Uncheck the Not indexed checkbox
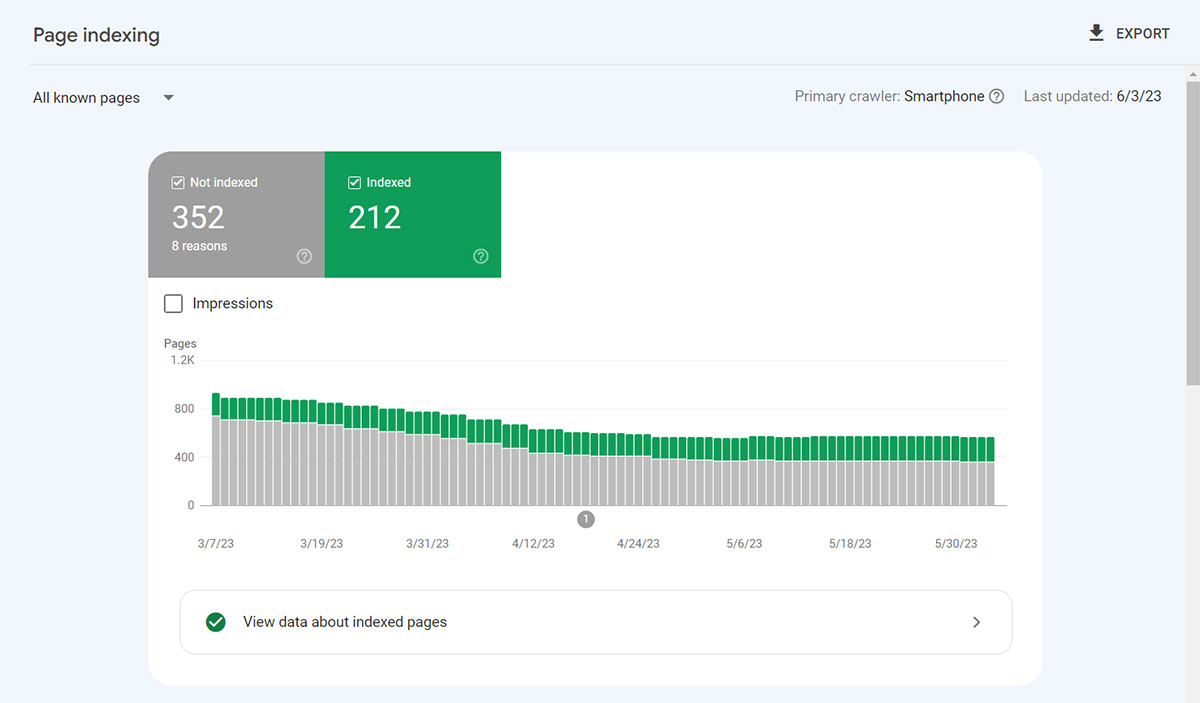Screen dimensions: 1200x703 pos(178,183)
